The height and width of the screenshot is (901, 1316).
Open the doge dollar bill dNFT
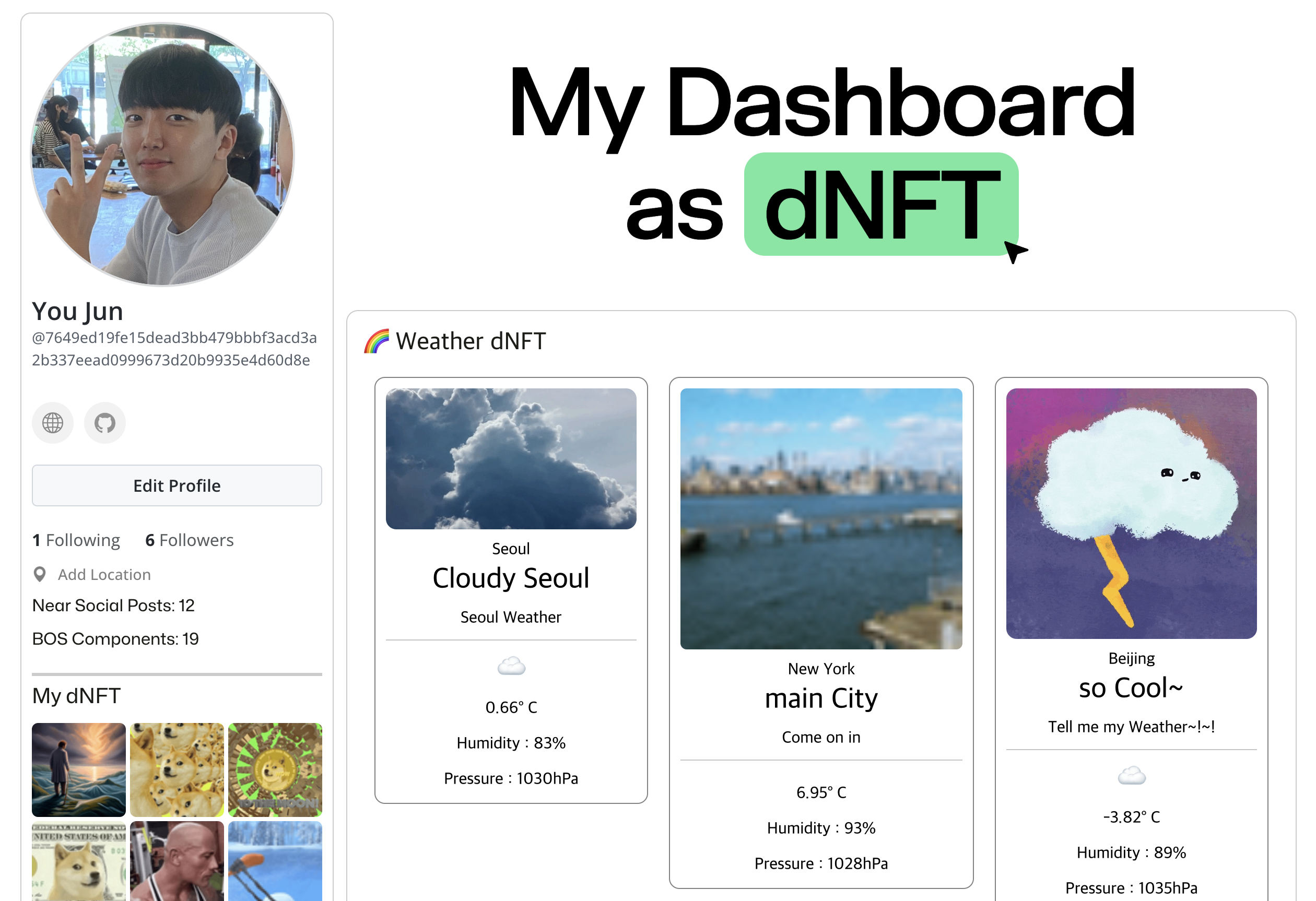[79, 861]
